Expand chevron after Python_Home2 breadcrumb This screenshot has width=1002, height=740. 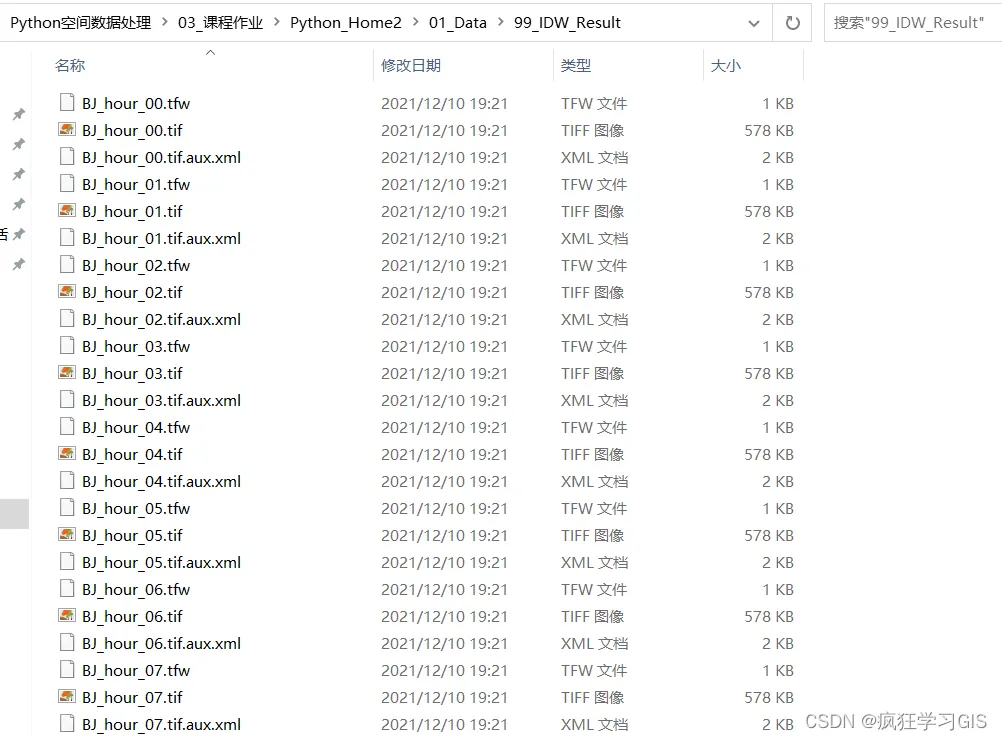click(x=415, y=22)
